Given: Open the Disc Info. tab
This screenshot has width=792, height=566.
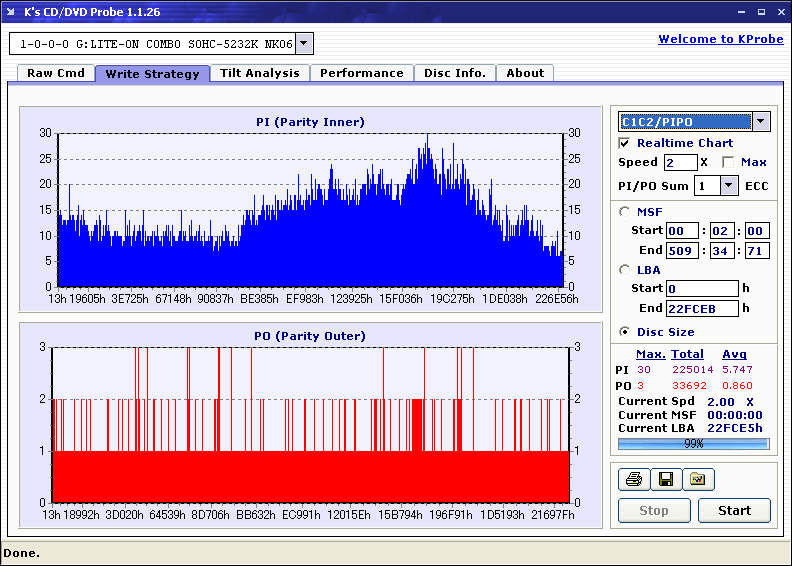Looking at the screenshot, I should (454, 73).
